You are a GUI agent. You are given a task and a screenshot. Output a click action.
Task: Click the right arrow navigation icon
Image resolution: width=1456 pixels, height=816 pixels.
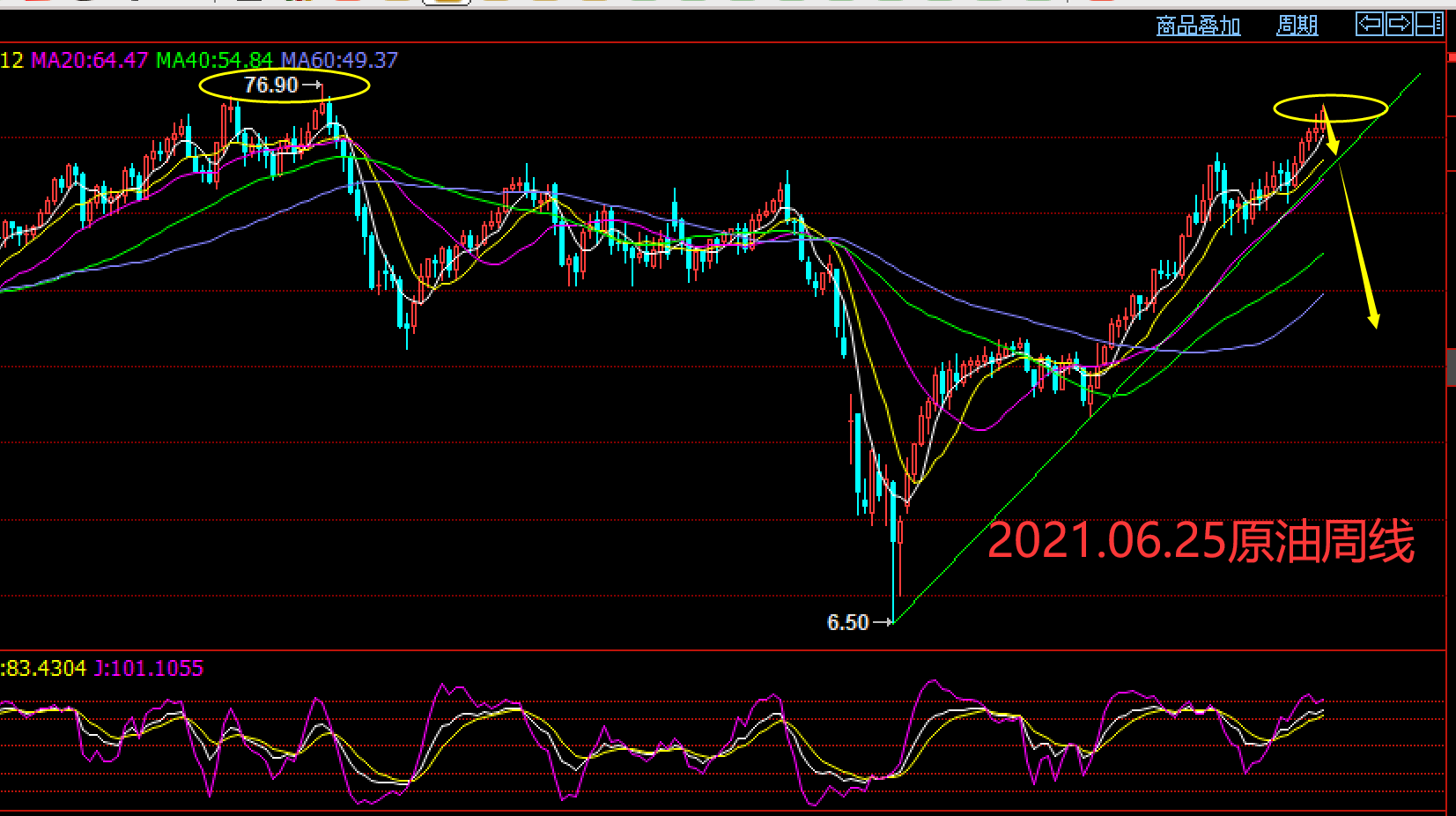pos(1399,24)
